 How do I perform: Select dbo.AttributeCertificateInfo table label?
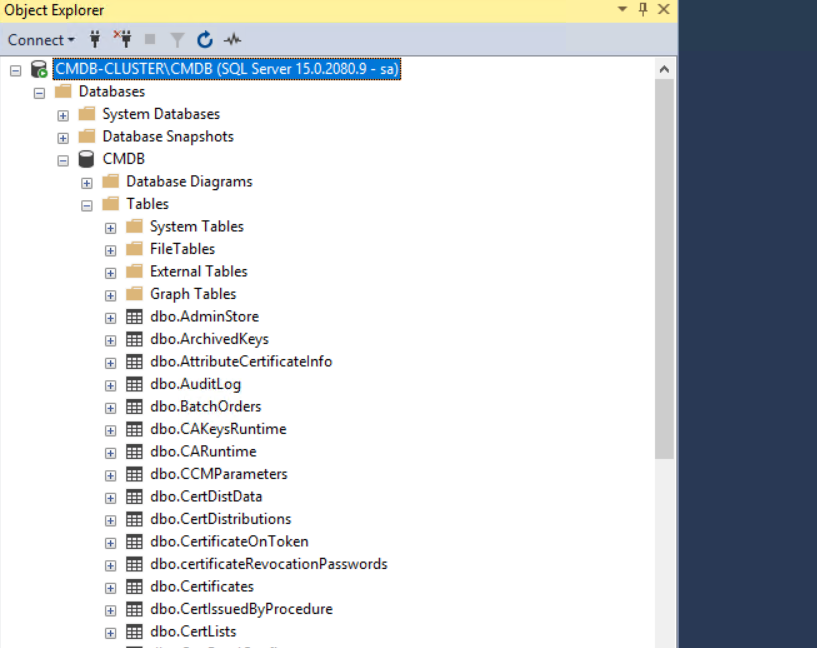pyautogui.click(x=241, y=362)
